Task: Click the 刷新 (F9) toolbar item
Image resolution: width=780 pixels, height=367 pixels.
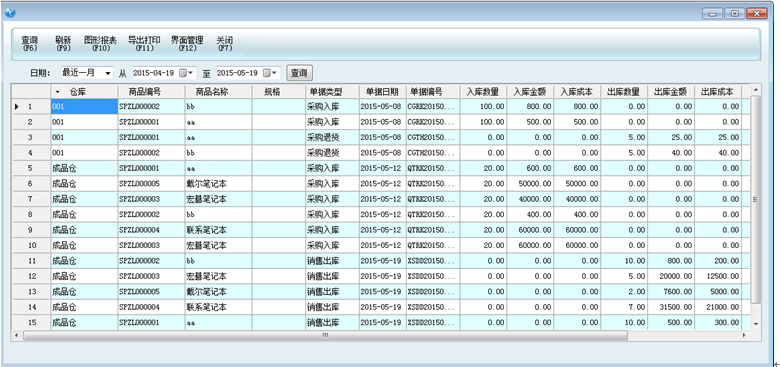Action: point(63,44)
